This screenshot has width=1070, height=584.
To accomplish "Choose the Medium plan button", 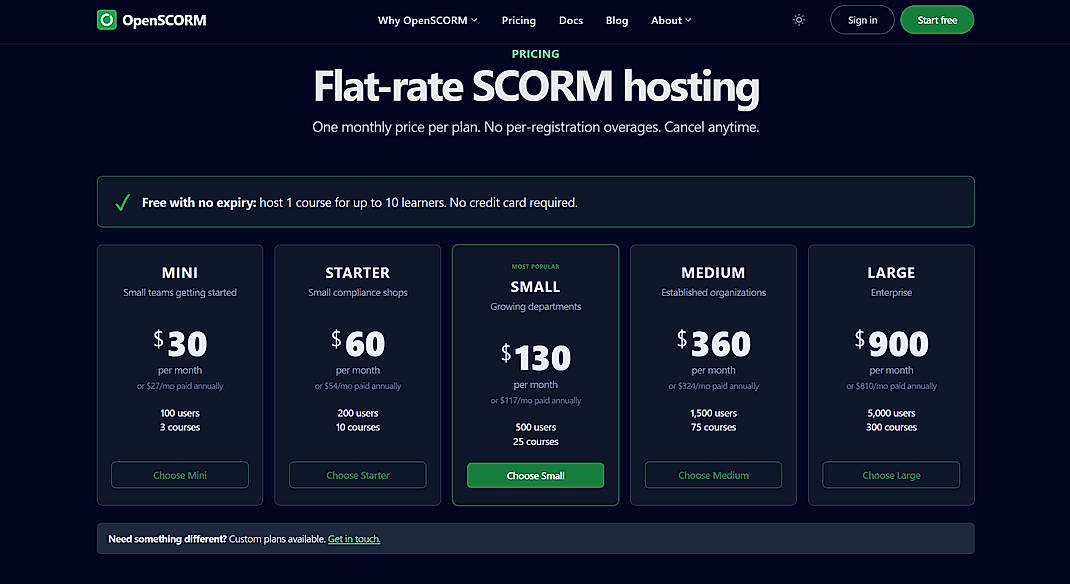I will (x=713, y=475).
